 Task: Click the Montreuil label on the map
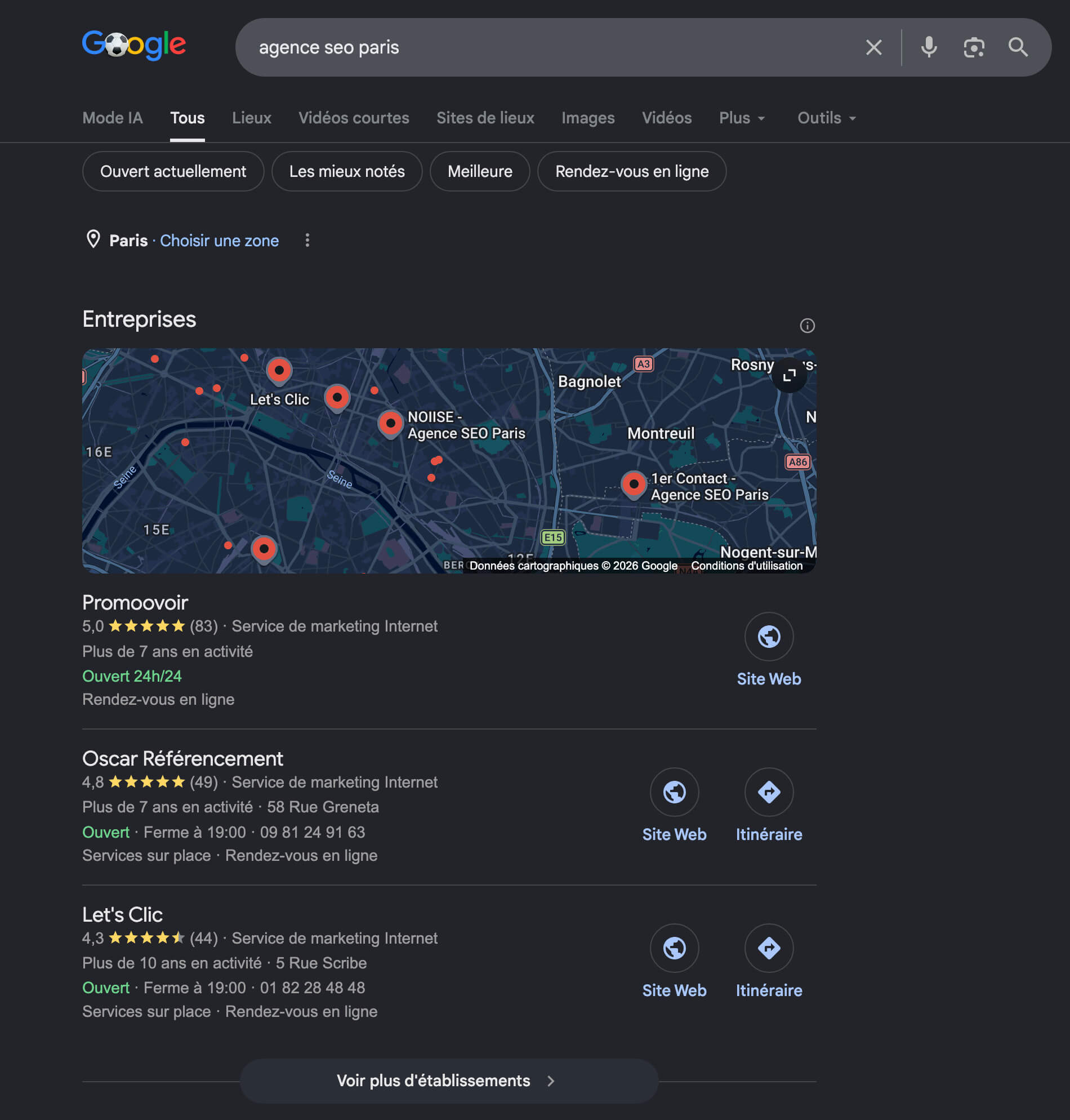pos(661,434)
